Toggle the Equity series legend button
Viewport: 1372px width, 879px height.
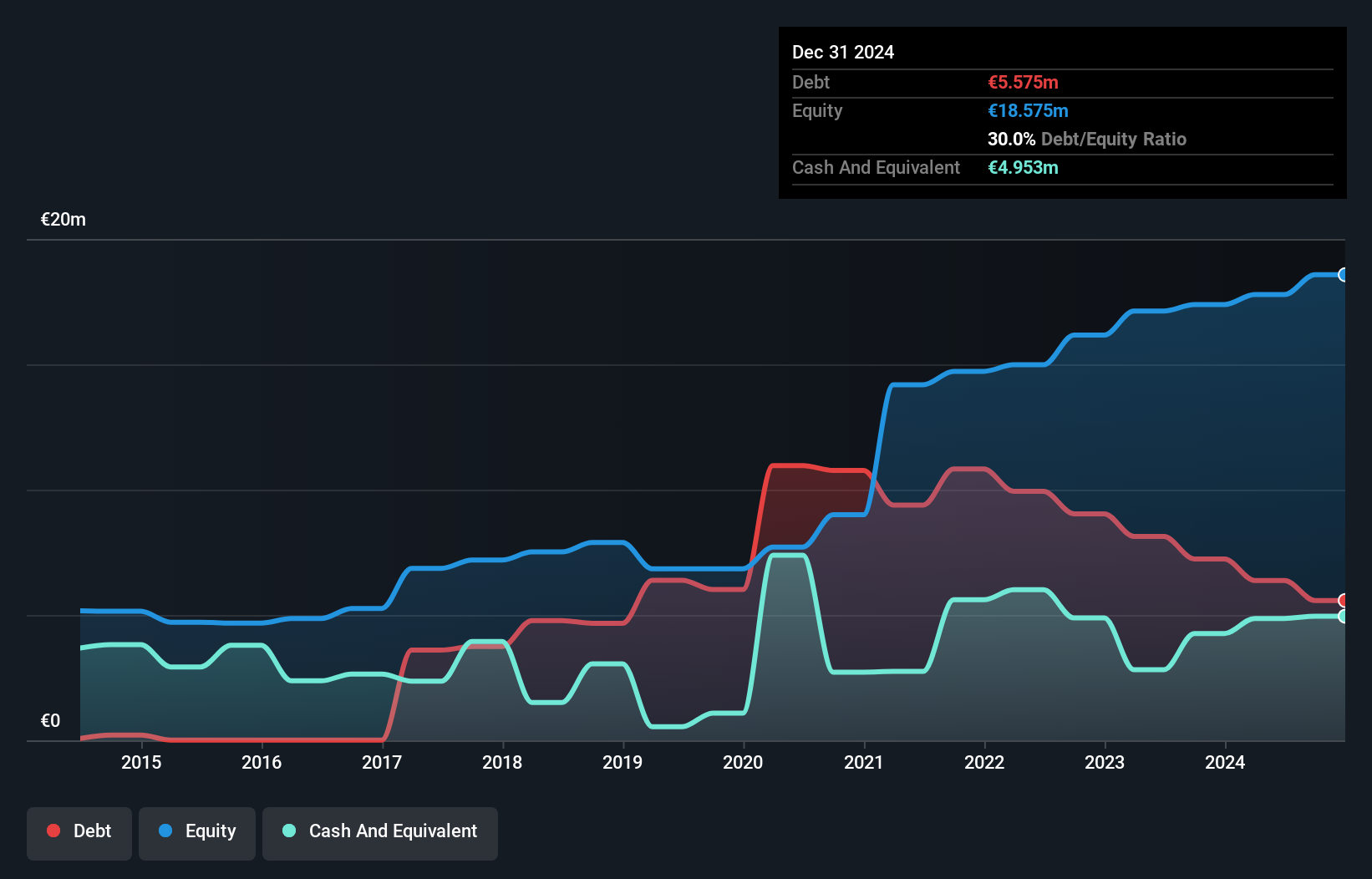click(197, 833)
